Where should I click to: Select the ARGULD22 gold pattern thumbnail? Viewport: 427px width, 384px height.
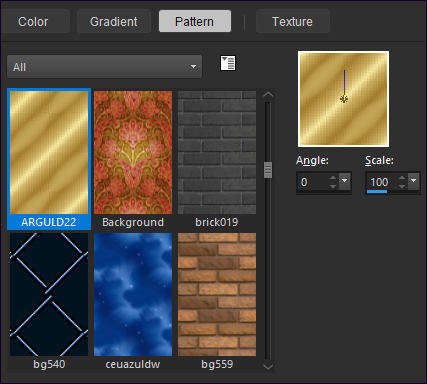coord(49,152)
